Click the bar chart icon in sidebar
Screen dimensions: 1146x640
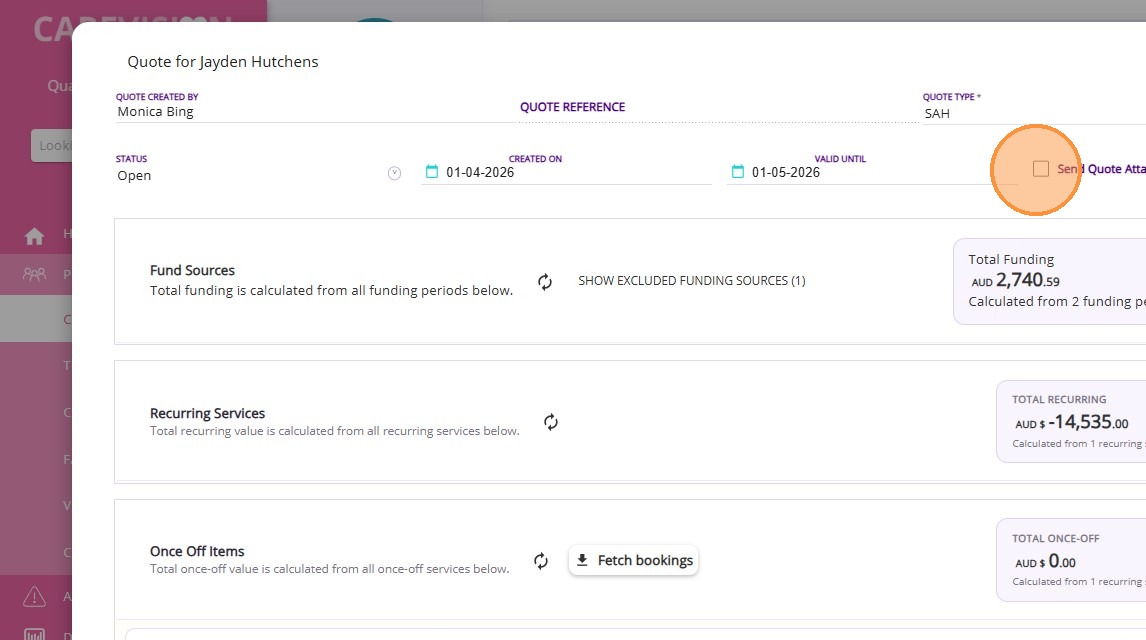click(x=35, y=634)
